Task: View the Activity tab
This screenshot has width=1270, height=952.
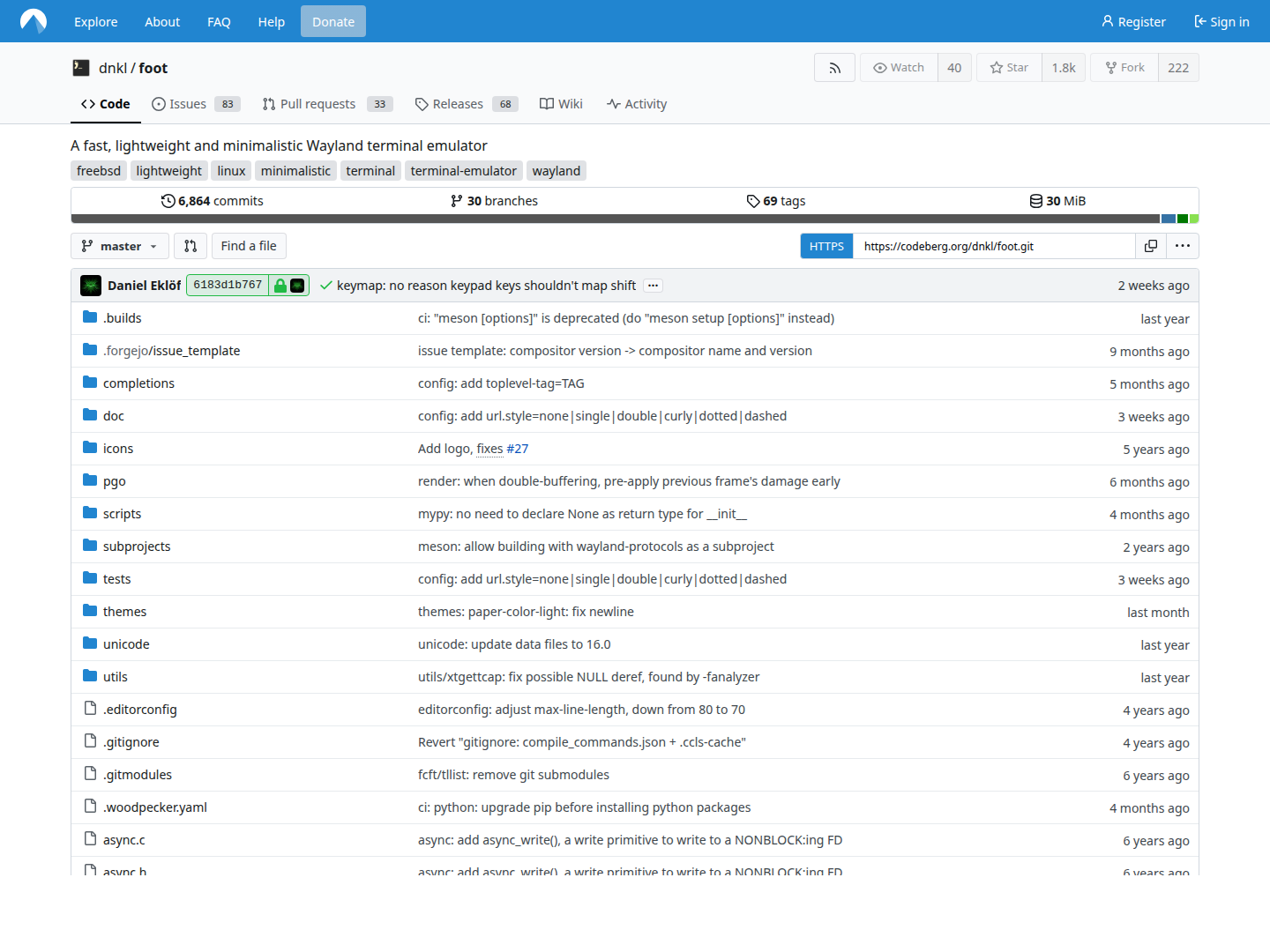Action: (637, 104)
